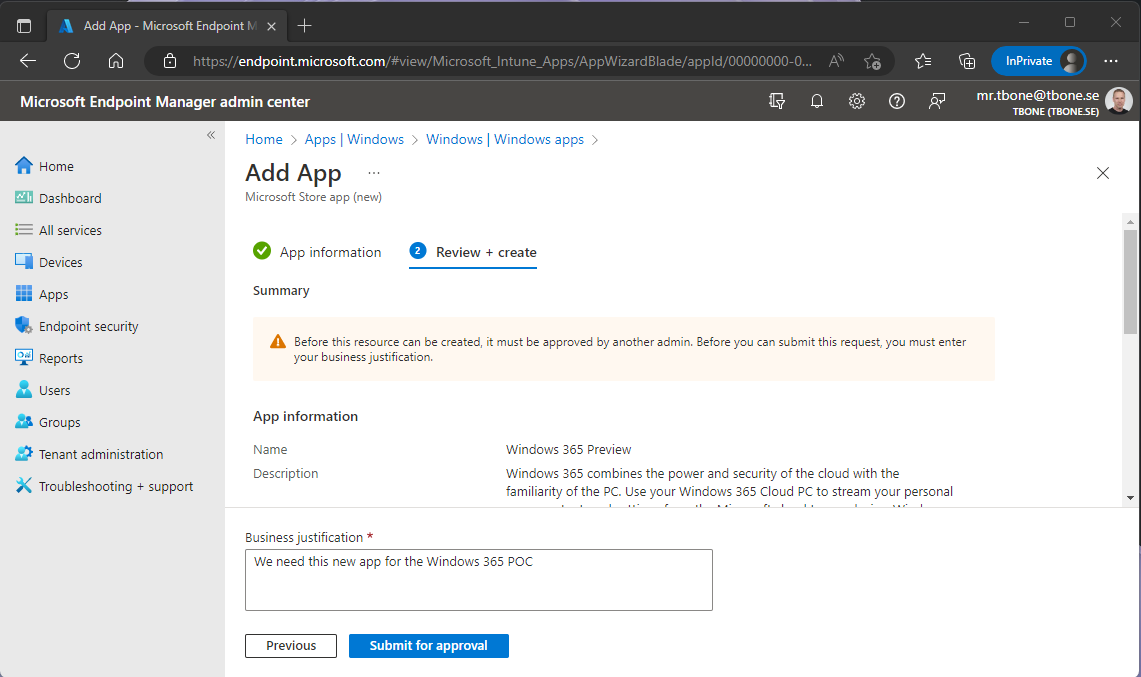1141x677 pixels.
Task: Open the notifications bell
Action: click(x=816, y=101)
